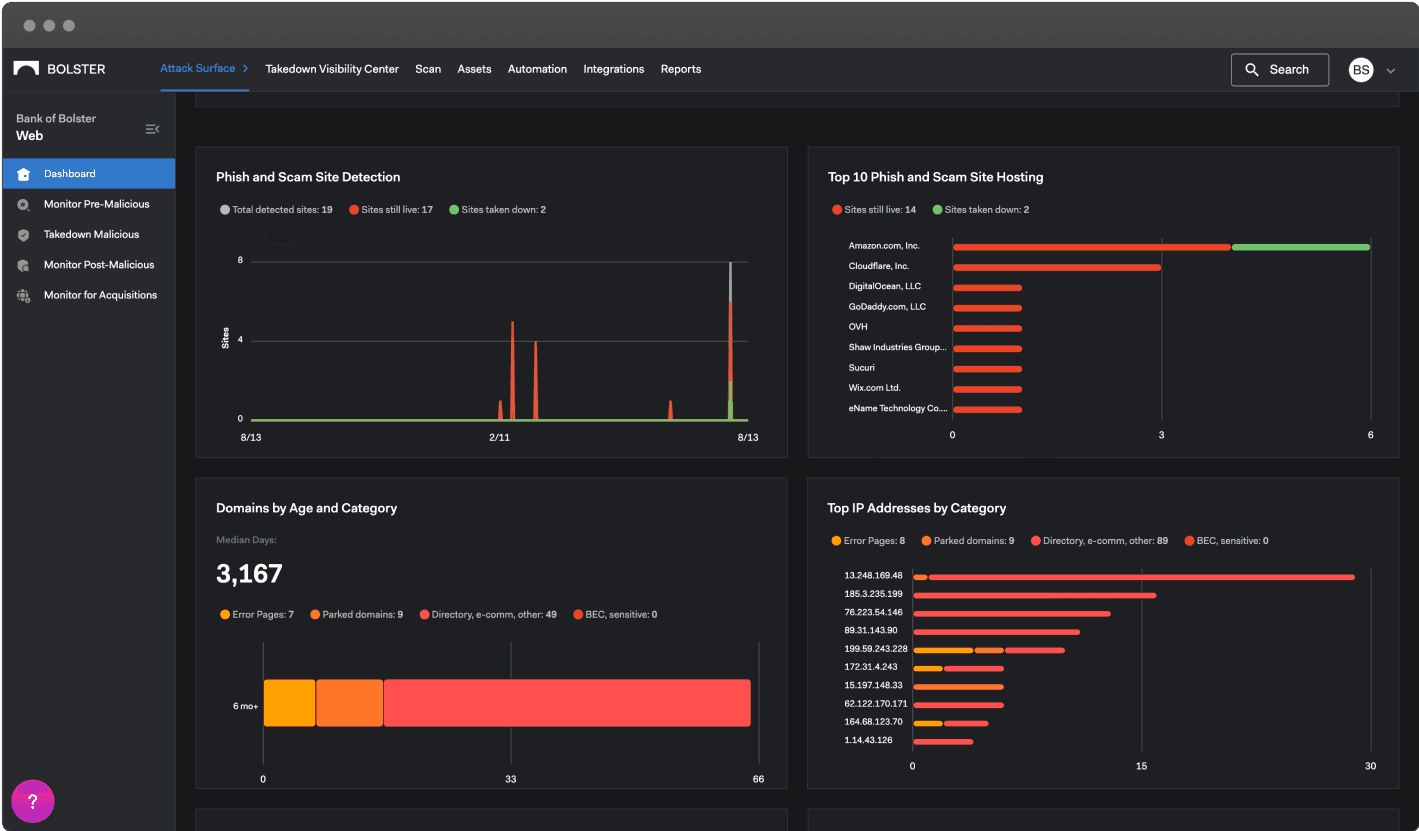Click the Shaw Industries Group label
This screenshot has width=1419, height=831.
click(x=898, y=348)
